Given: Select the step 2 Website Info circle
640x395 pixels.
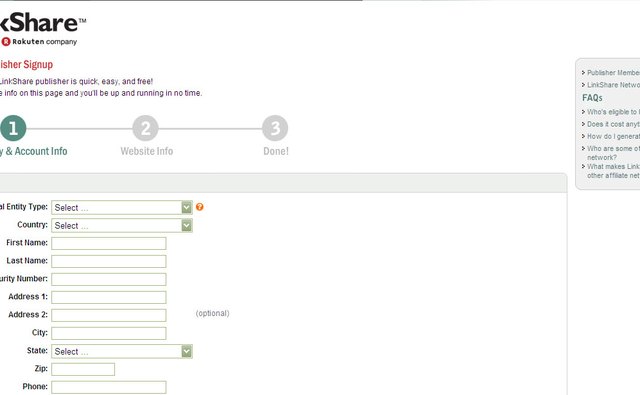Looking at the screenshot, I should tap(146, 128).
